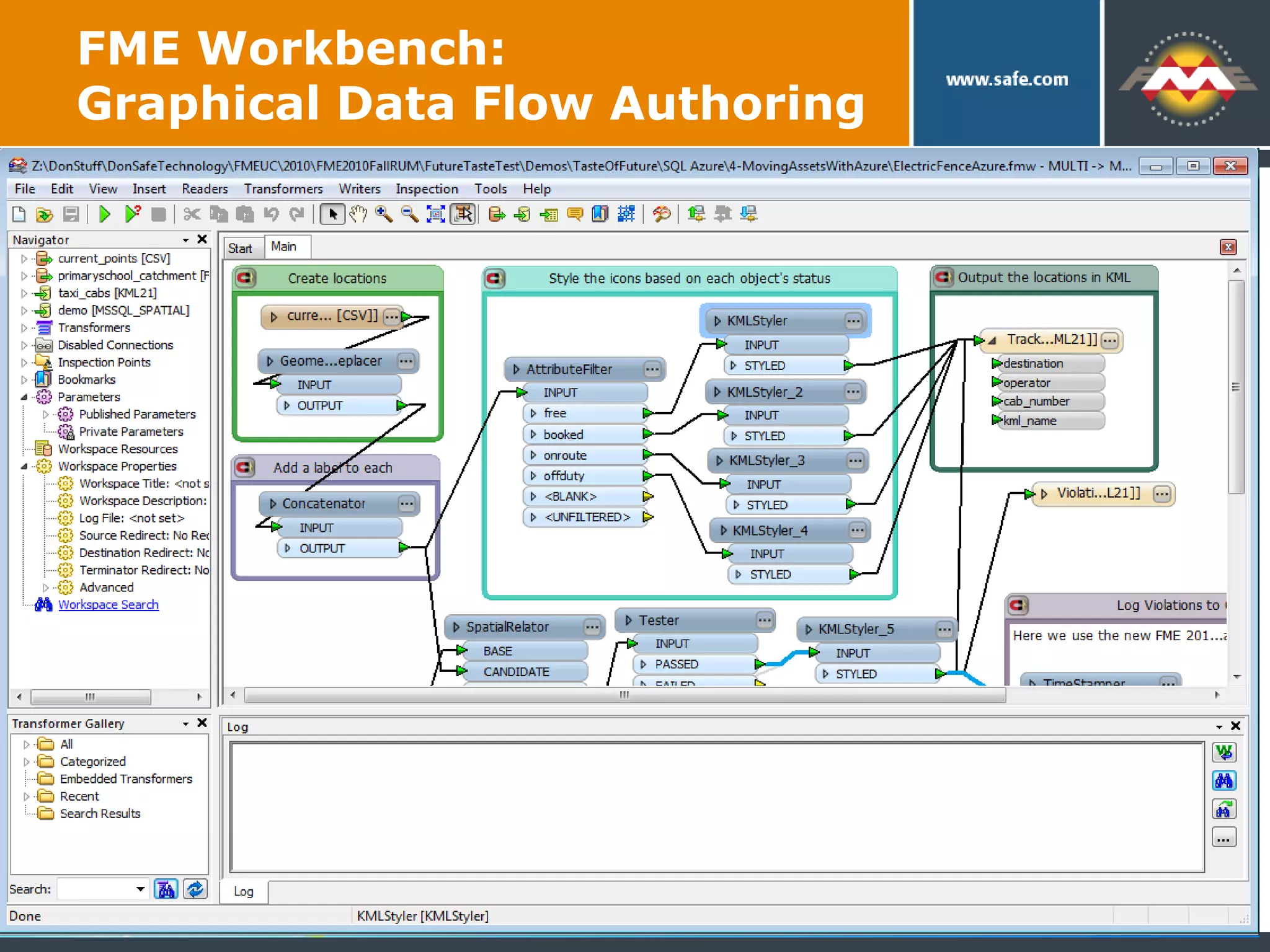The image size is (1270, 952).
Task: Open the Inspection menu
Action: (427, 189)
